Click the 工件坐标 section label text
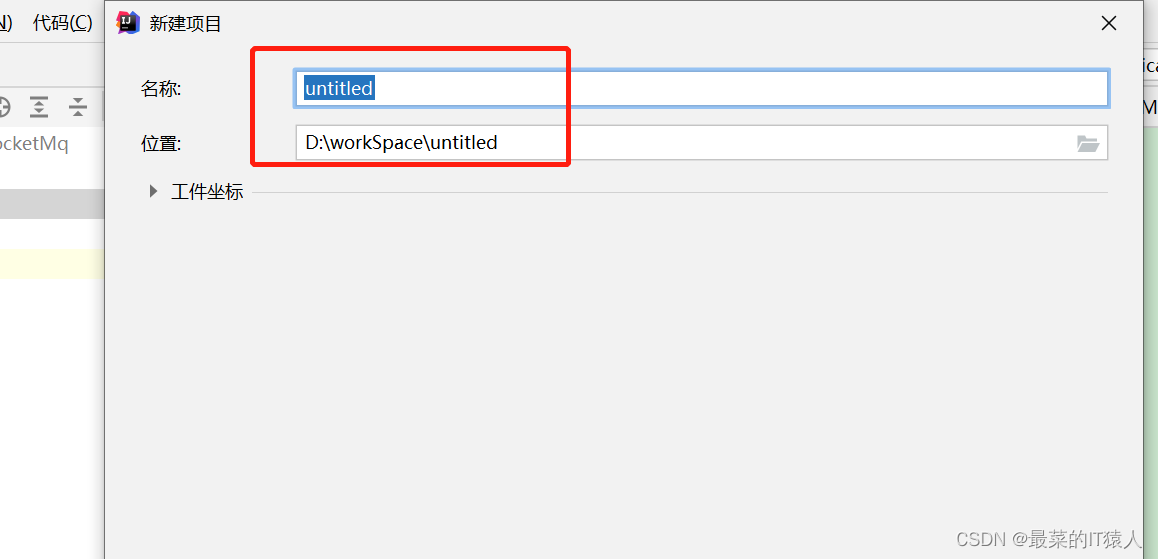Viewport: 1158px width, 559px height. tap(207, 192)
